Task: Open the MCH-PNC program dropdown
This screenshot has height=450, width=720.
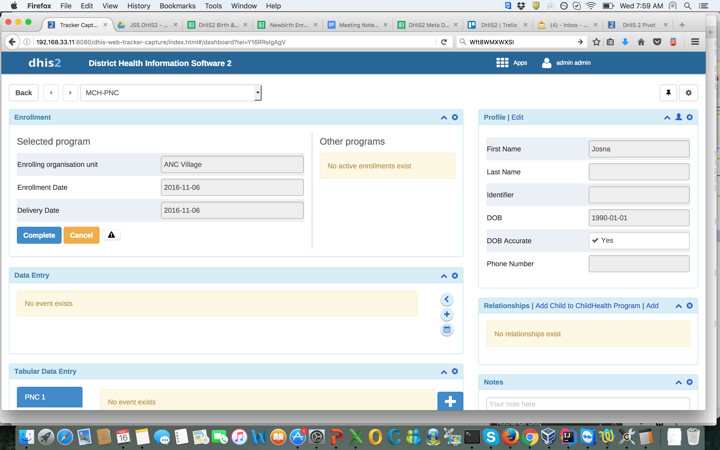Action: pyautogui.click(x=171, y=93)
